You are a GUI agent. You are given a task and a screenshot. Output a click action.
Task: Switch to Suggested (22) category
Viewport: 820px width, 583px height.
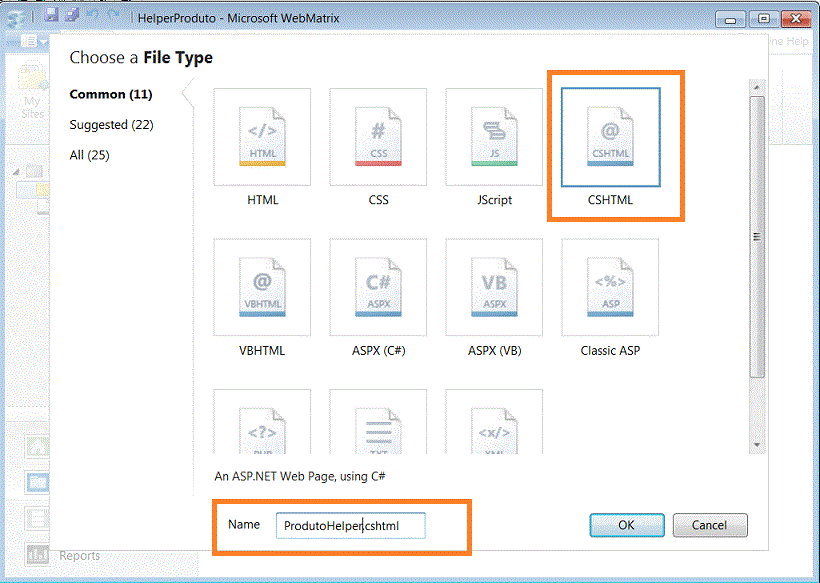tap(111, 124)
